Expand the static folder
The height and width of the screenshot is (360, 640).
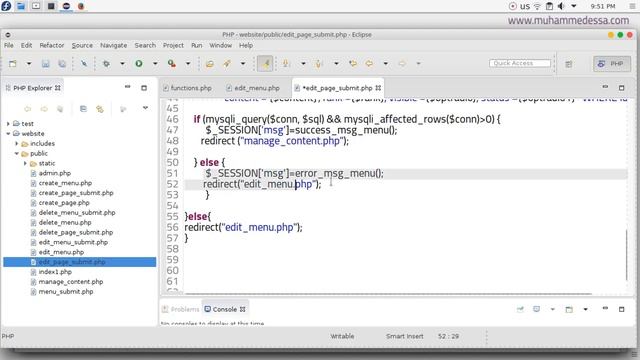[25, 163]
